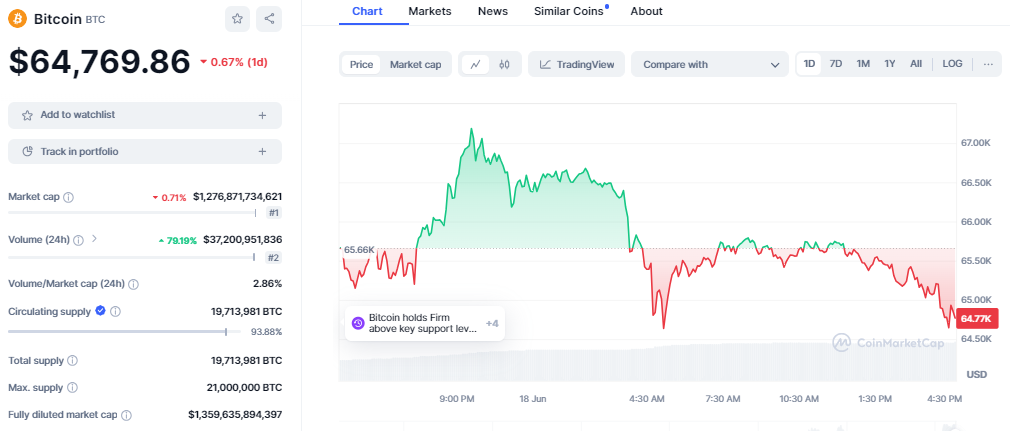
Task: Click the verified badge near Circulating supply
Action: point(100,311)
